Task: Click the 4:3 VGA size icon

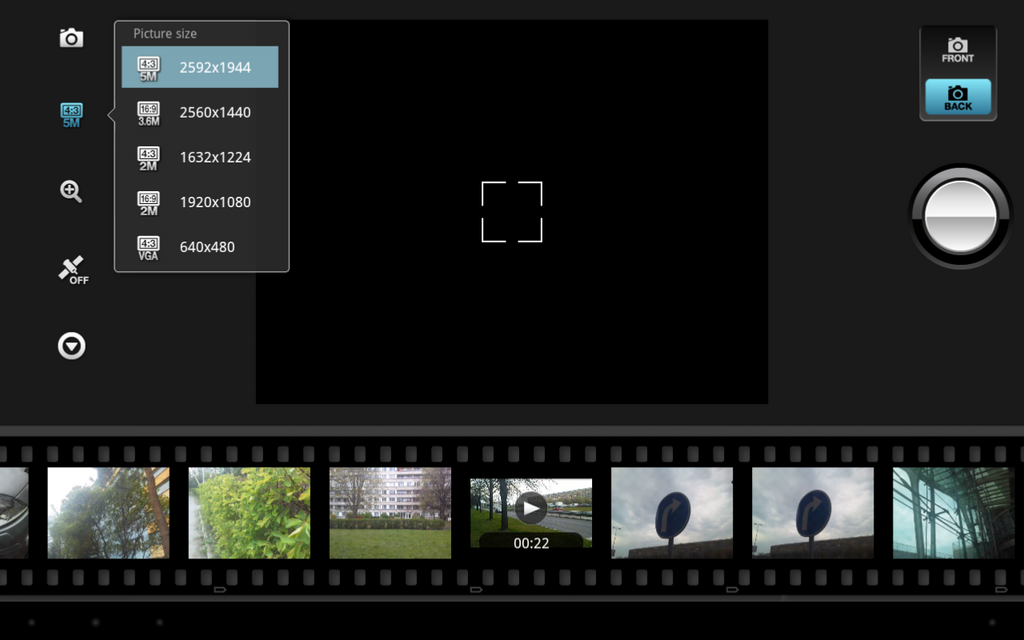Action: pos(148,248)
